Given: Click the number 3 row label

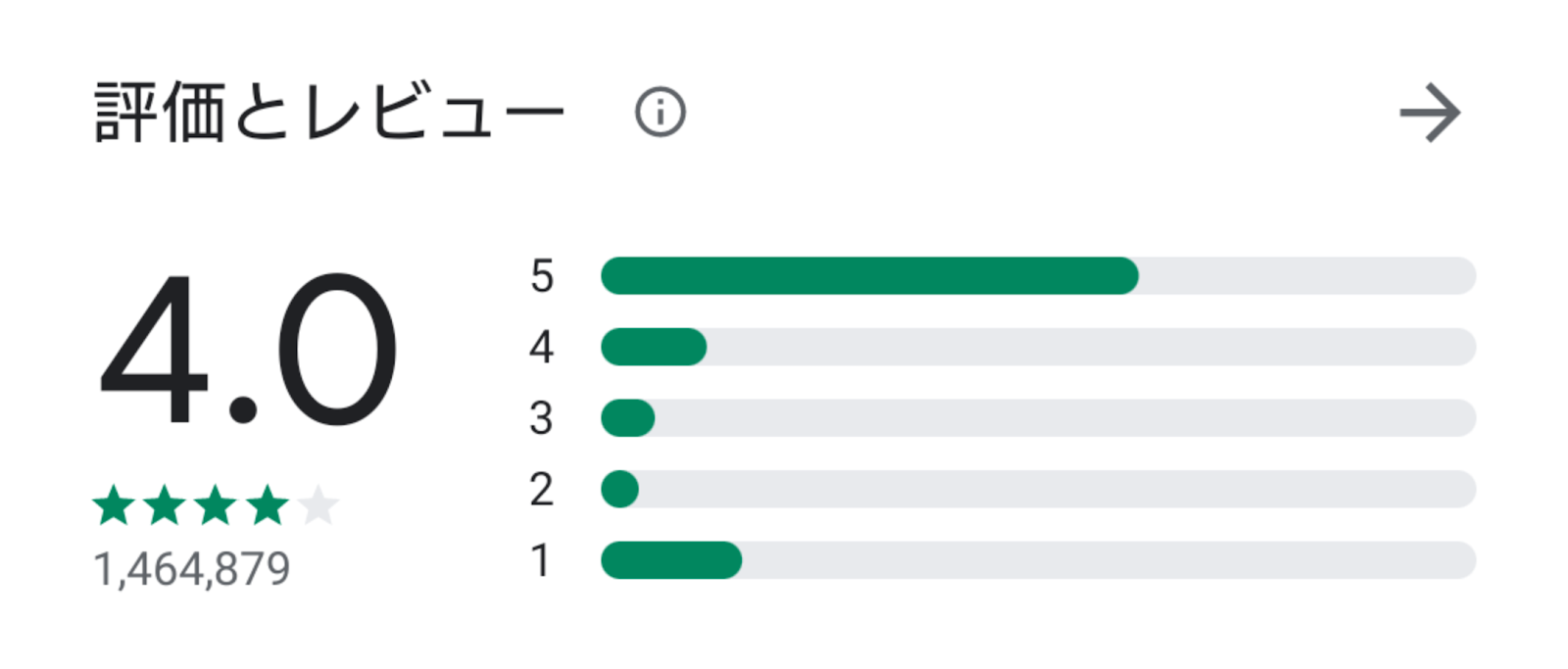Looking at the screenshot, I should (541, 418).
